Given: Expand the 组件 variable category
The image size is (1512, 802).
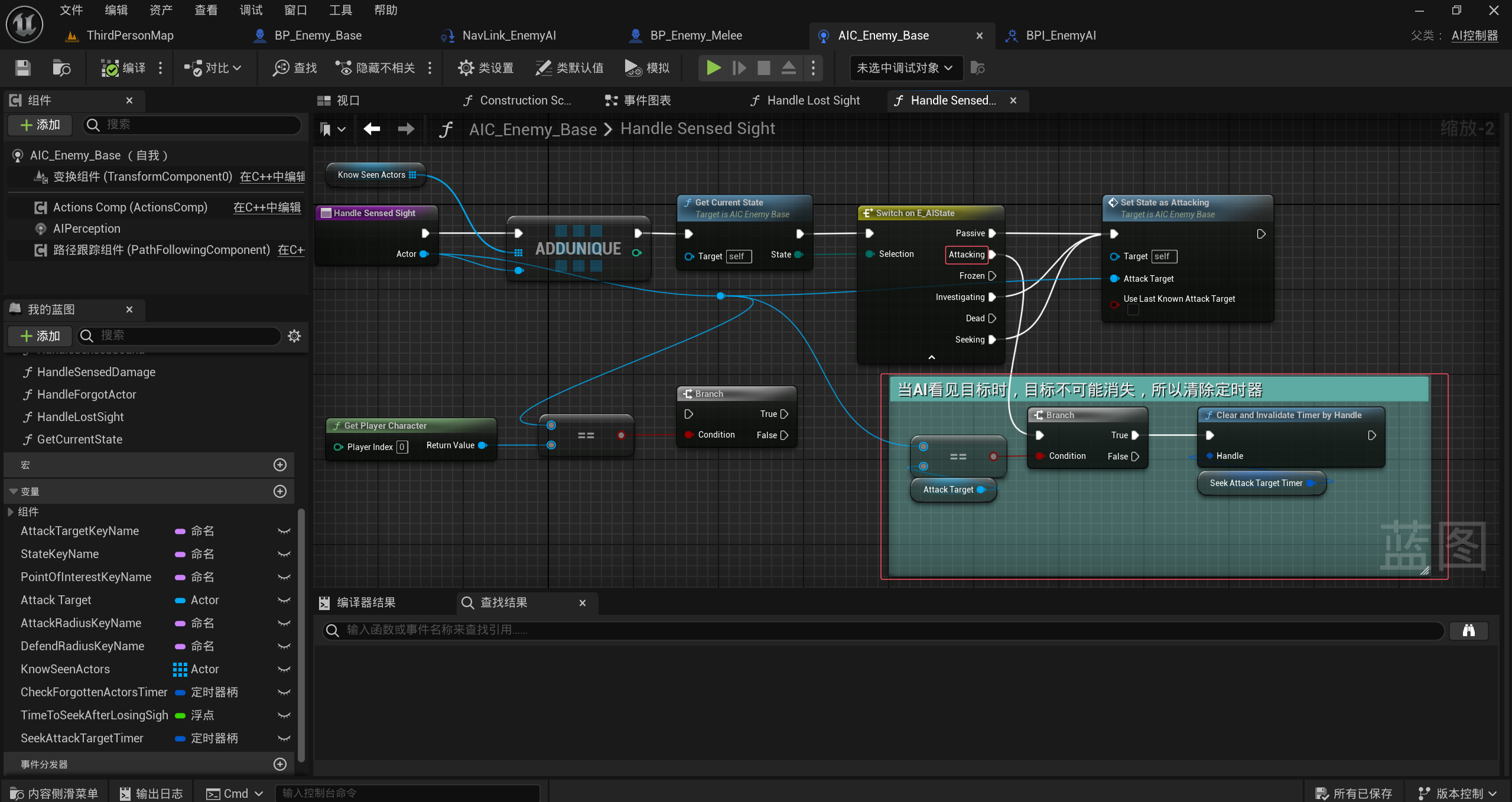Looking at the screenshot, I should [x=11, y=511].
